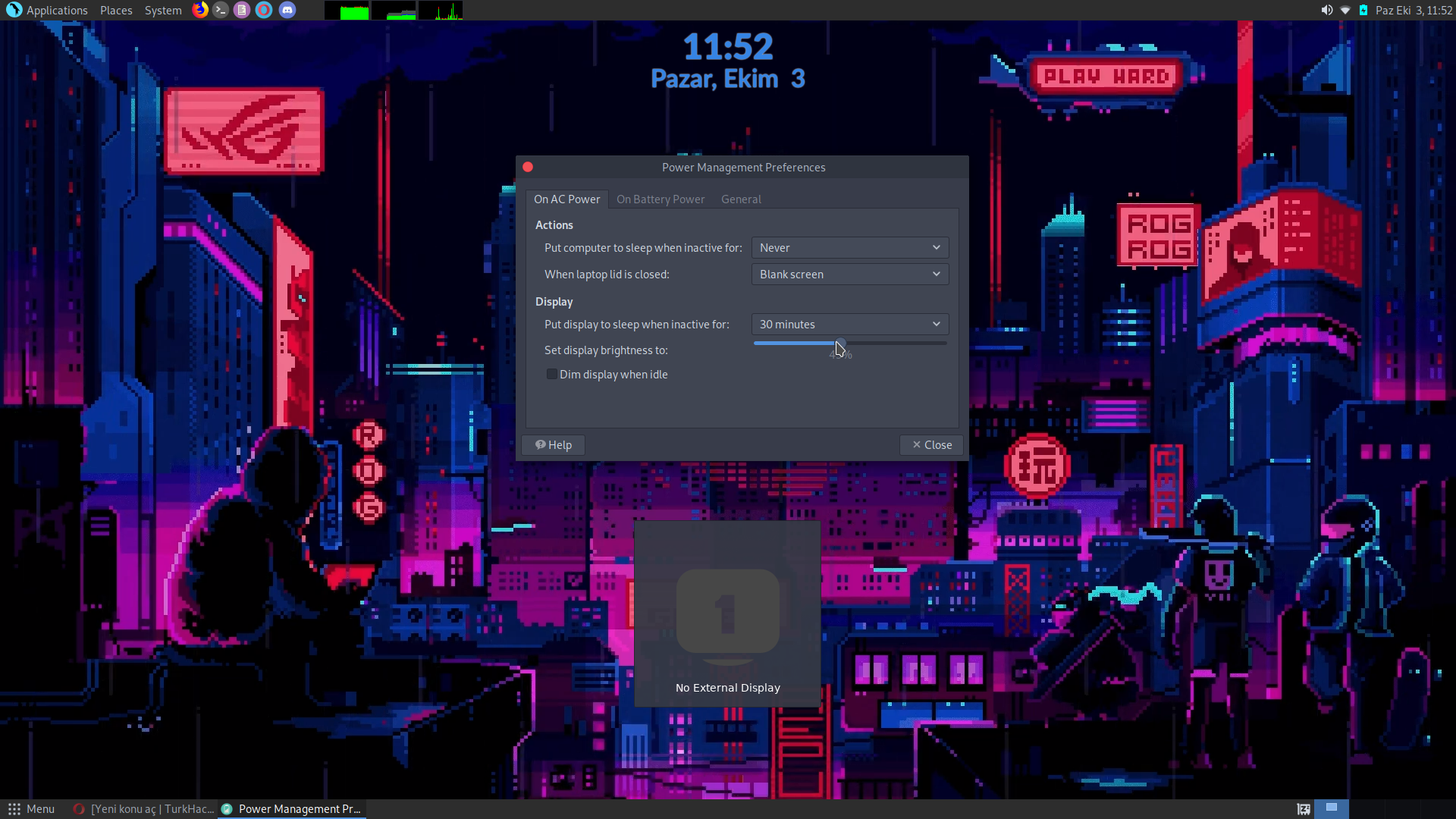Open the Places menu
This screenshot has height=819, width=1456.
[x=116, y=11]
